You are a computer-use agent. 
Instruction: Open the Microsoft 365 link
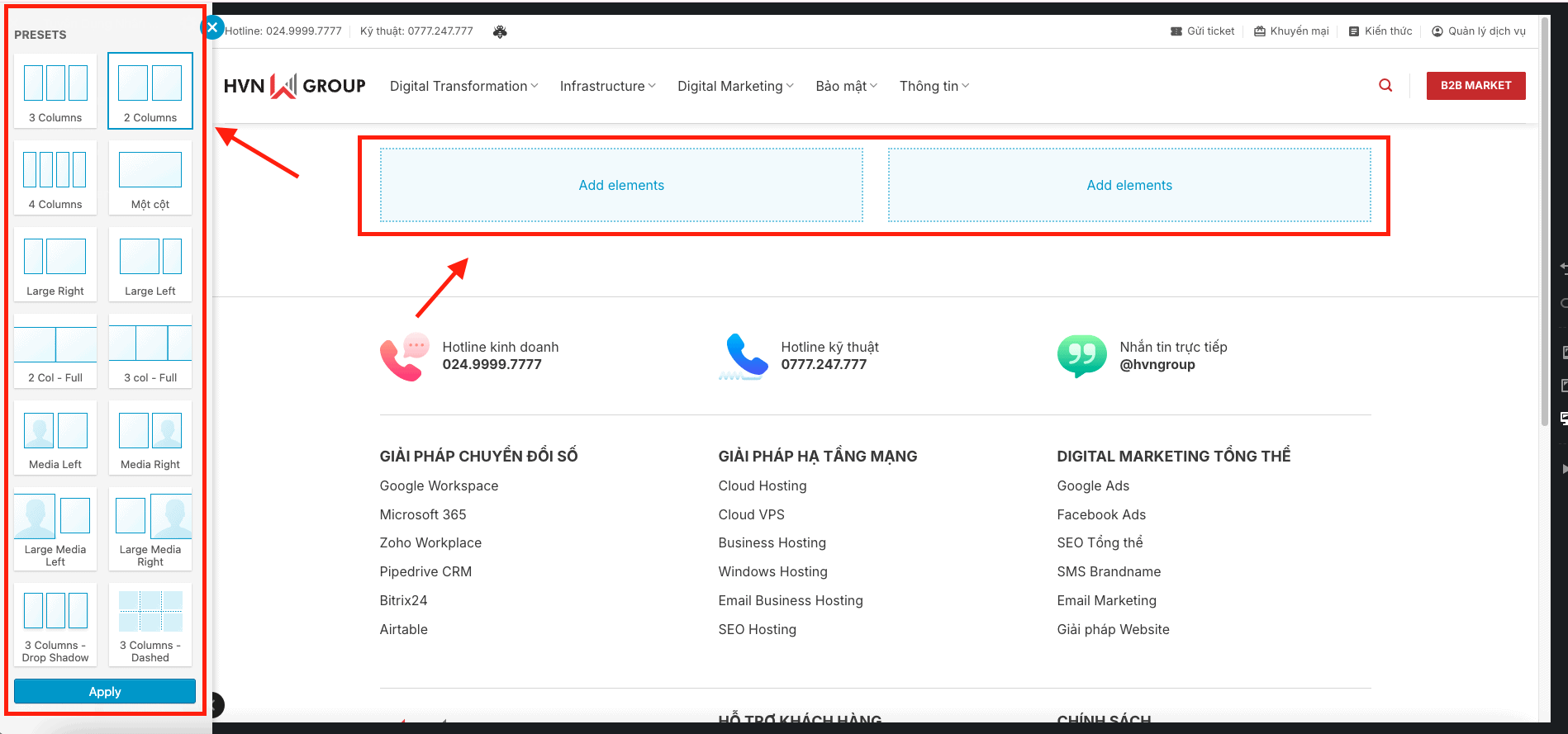423,514
